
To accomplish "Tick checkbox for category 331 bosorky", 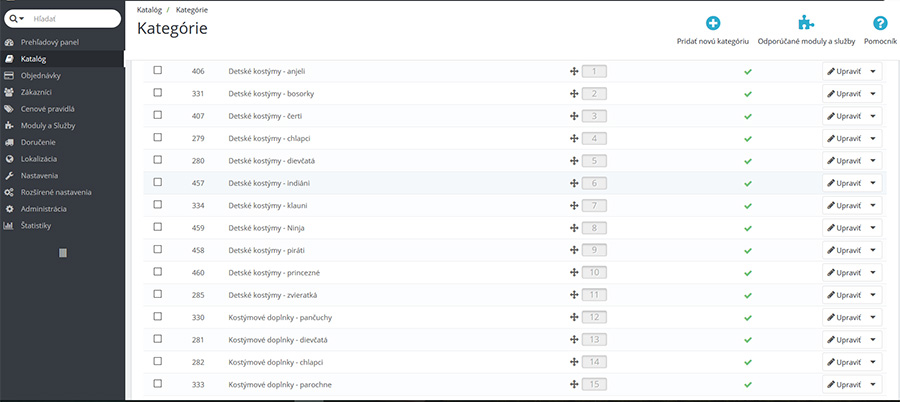I will 158,92.
